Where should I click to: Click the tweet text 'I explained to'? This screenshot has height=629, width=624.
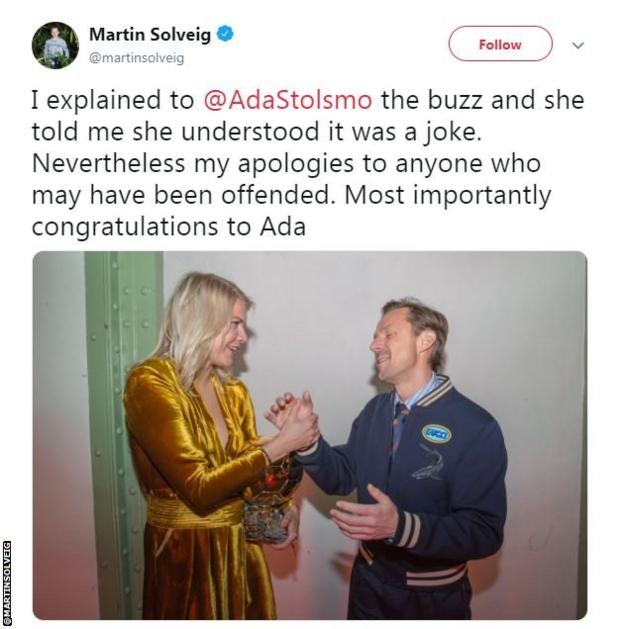(x=113, y=100)
